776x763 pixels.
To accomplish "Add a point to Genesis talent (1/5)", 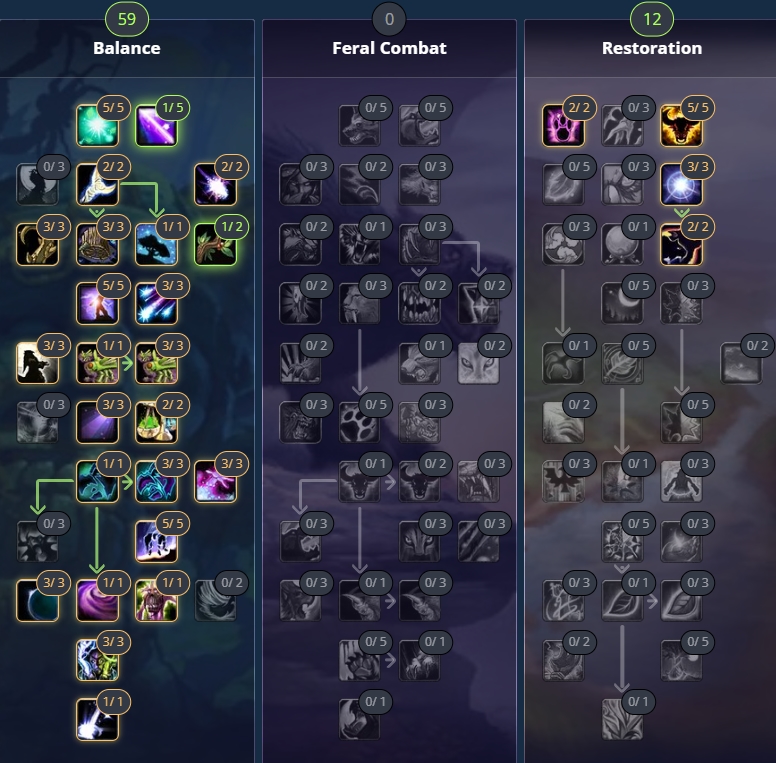I will pyautogui.click(x=156, y=126).
